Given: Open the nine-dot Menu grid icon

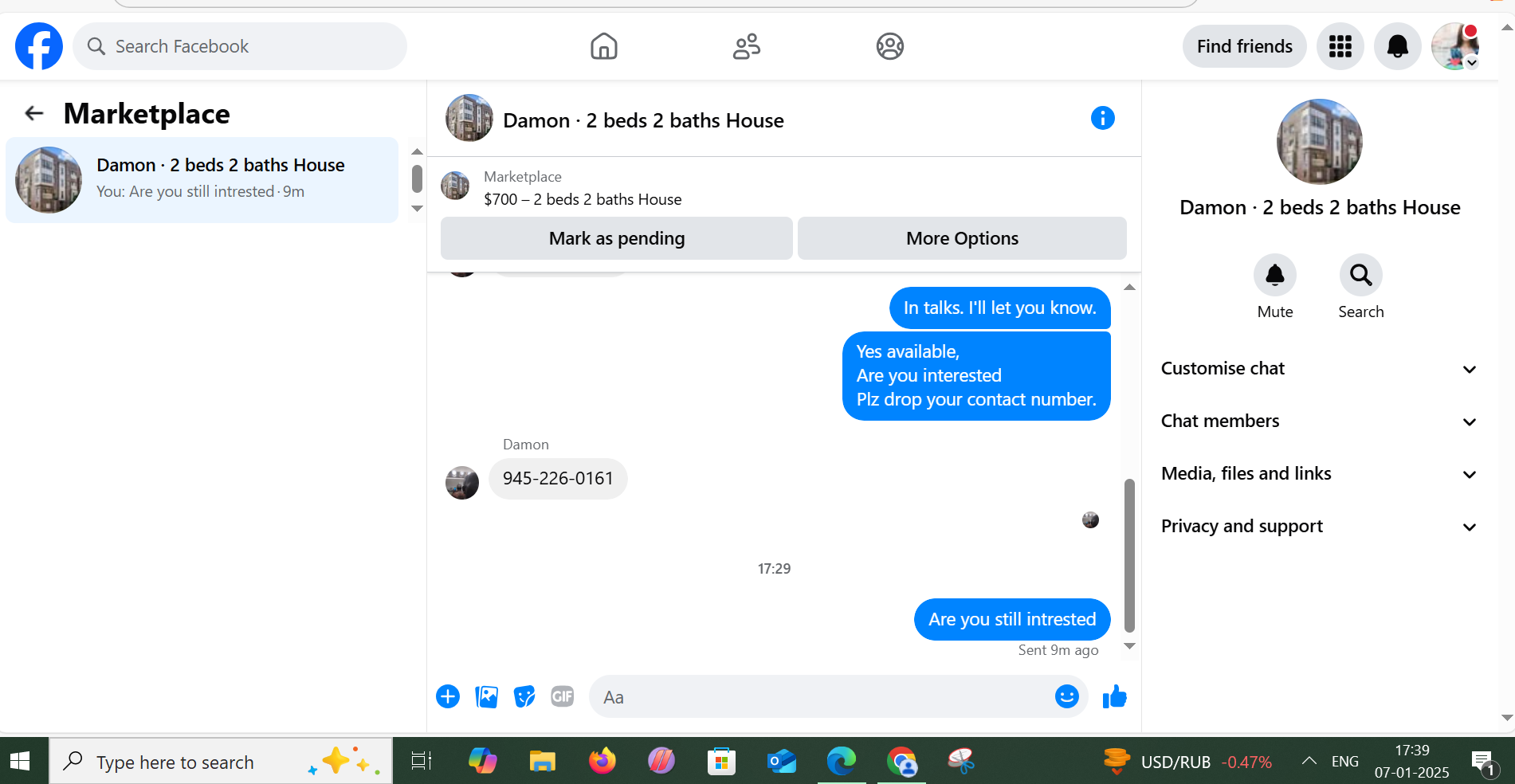Looking at the screenshot, I should 1340,46.
